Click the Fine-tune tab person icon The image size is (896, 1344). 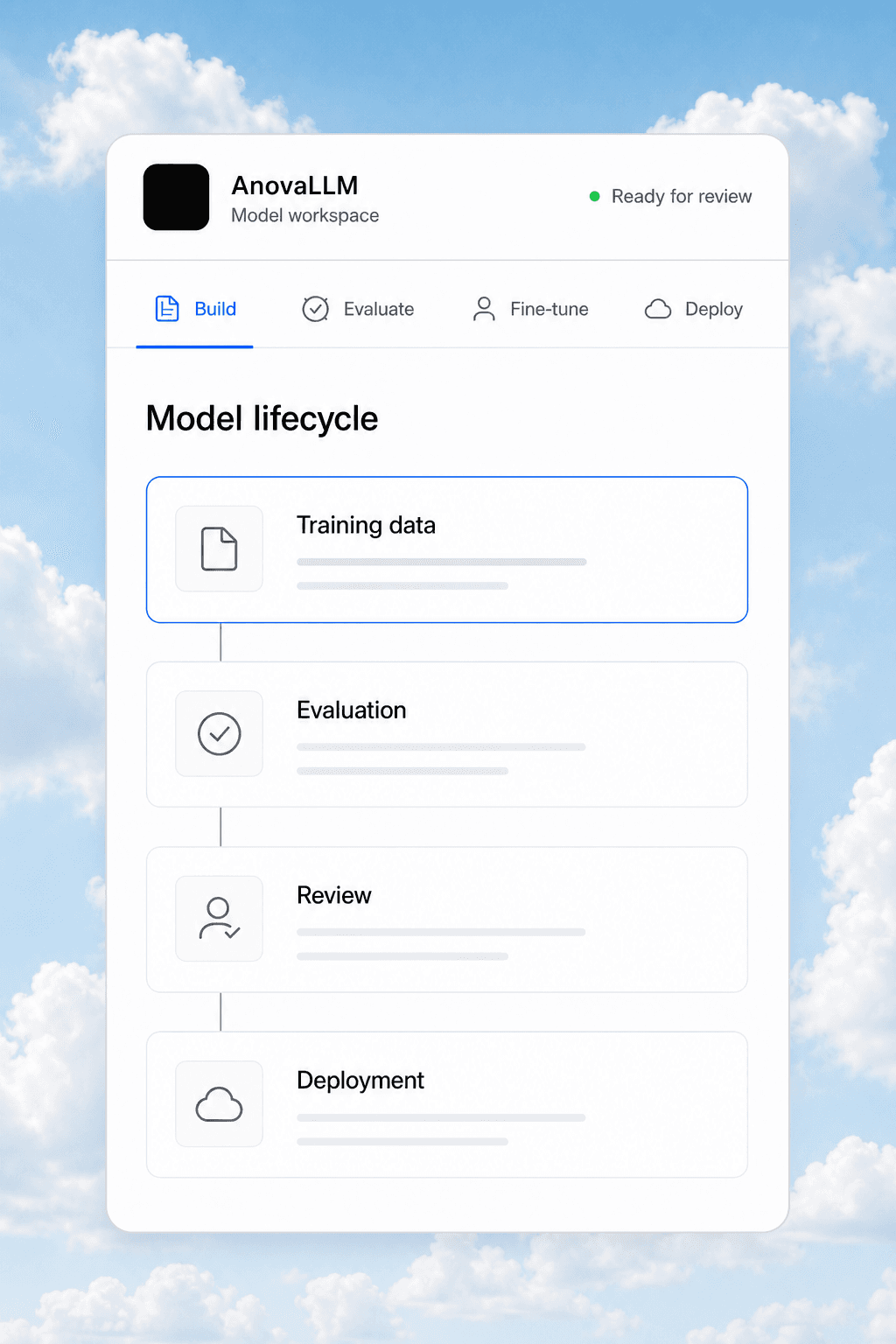pyautogui.click(x=484, y=309)
